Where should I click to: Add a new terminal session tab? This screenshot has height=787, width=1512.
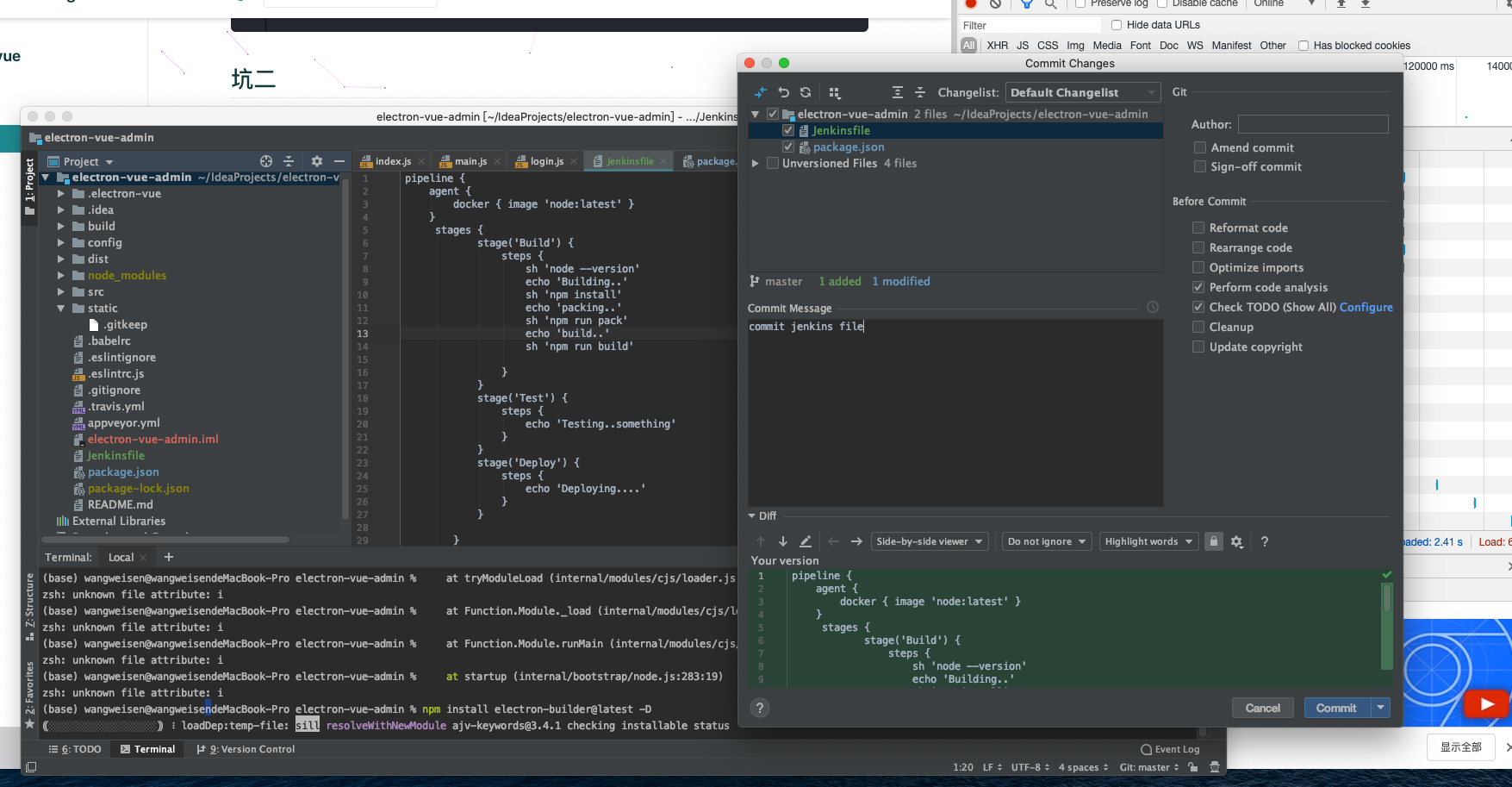(x=169, y=557)
